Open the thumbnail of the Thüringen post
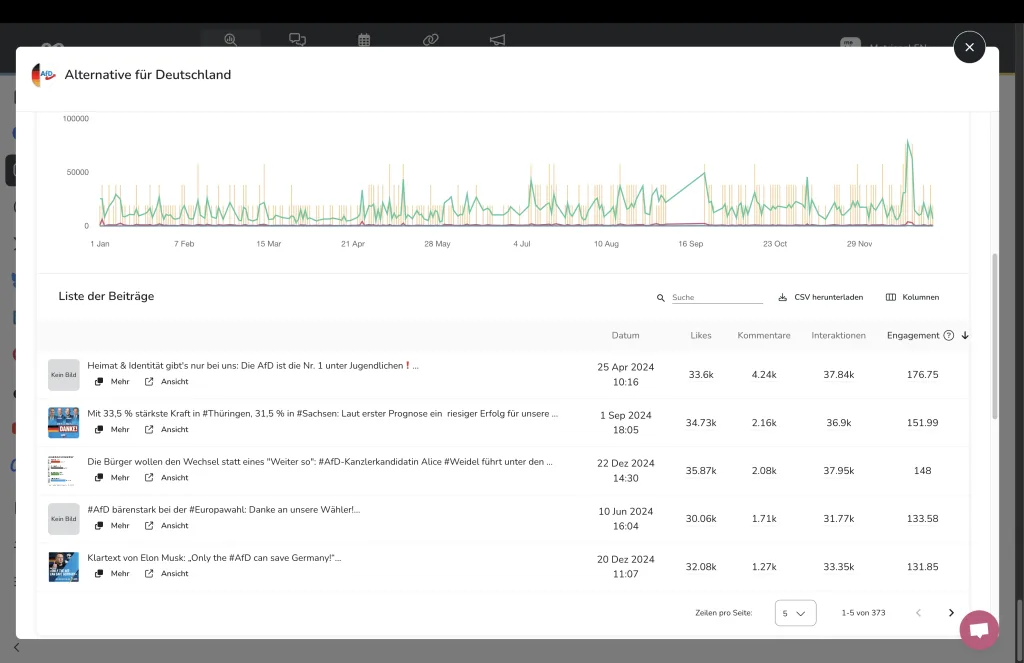Screen dimensions: 1024x663 [x=63, y=423]
